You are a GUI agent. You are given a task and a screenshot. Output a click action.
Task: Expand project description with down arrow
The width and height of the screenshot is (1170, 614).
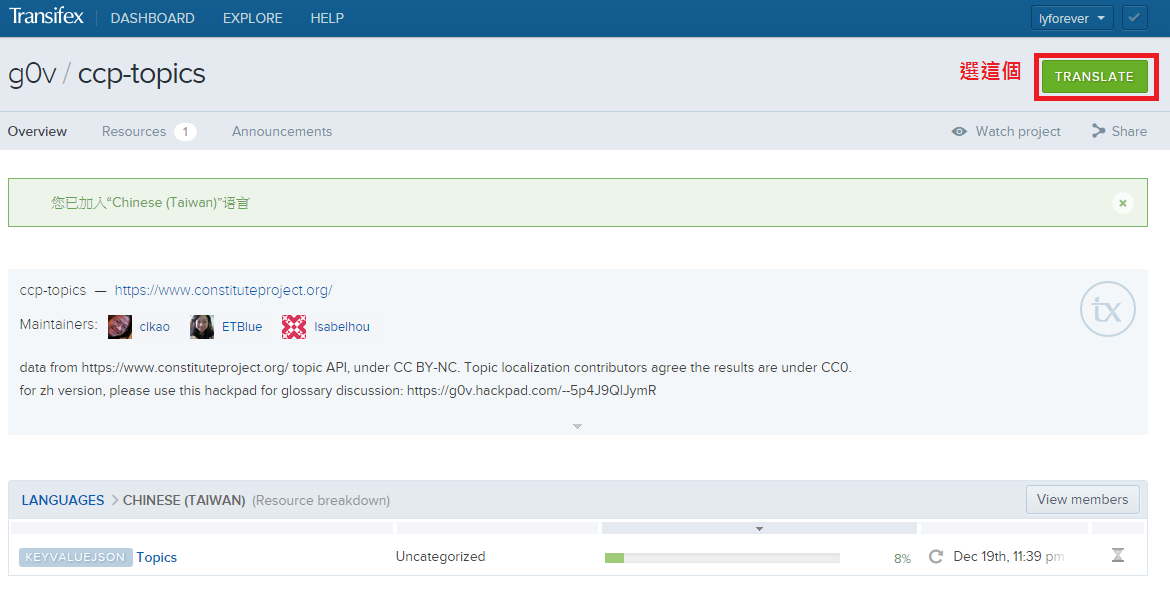tap(577, 426)
